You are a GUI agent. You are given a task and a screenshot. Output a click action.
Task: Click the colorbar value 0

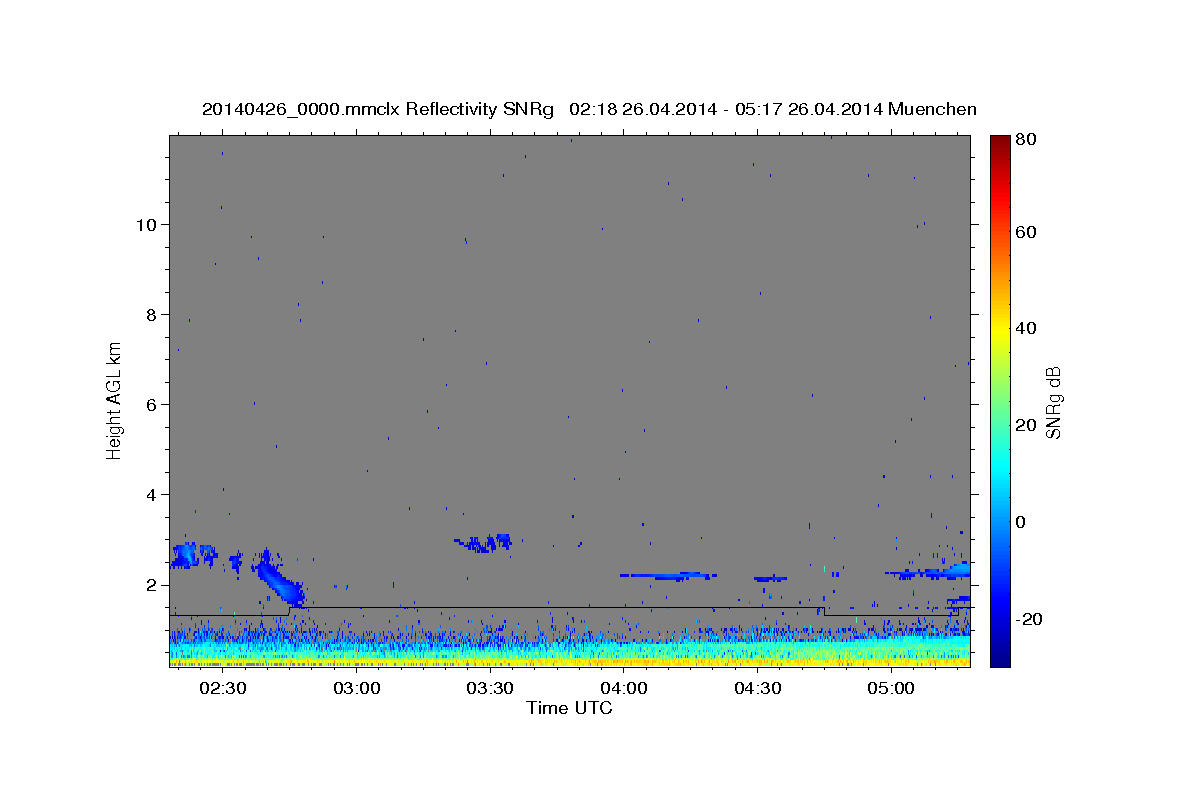[x=1022, y=522]
